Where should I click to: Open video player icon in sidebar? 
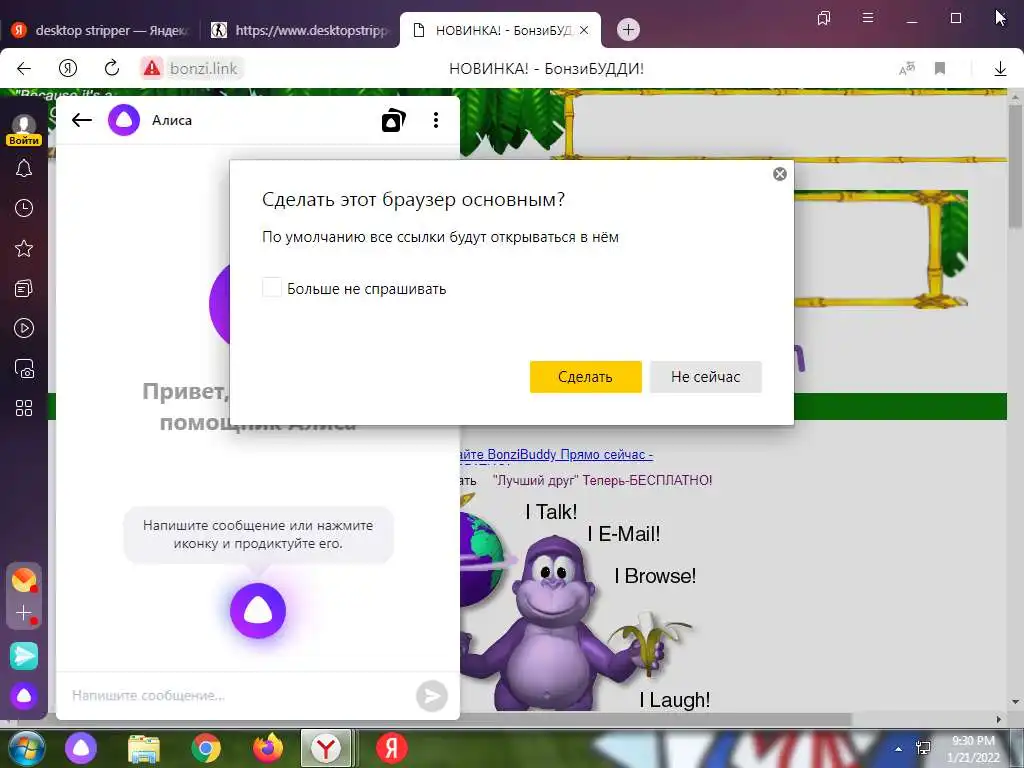click(x=24, y=328)
